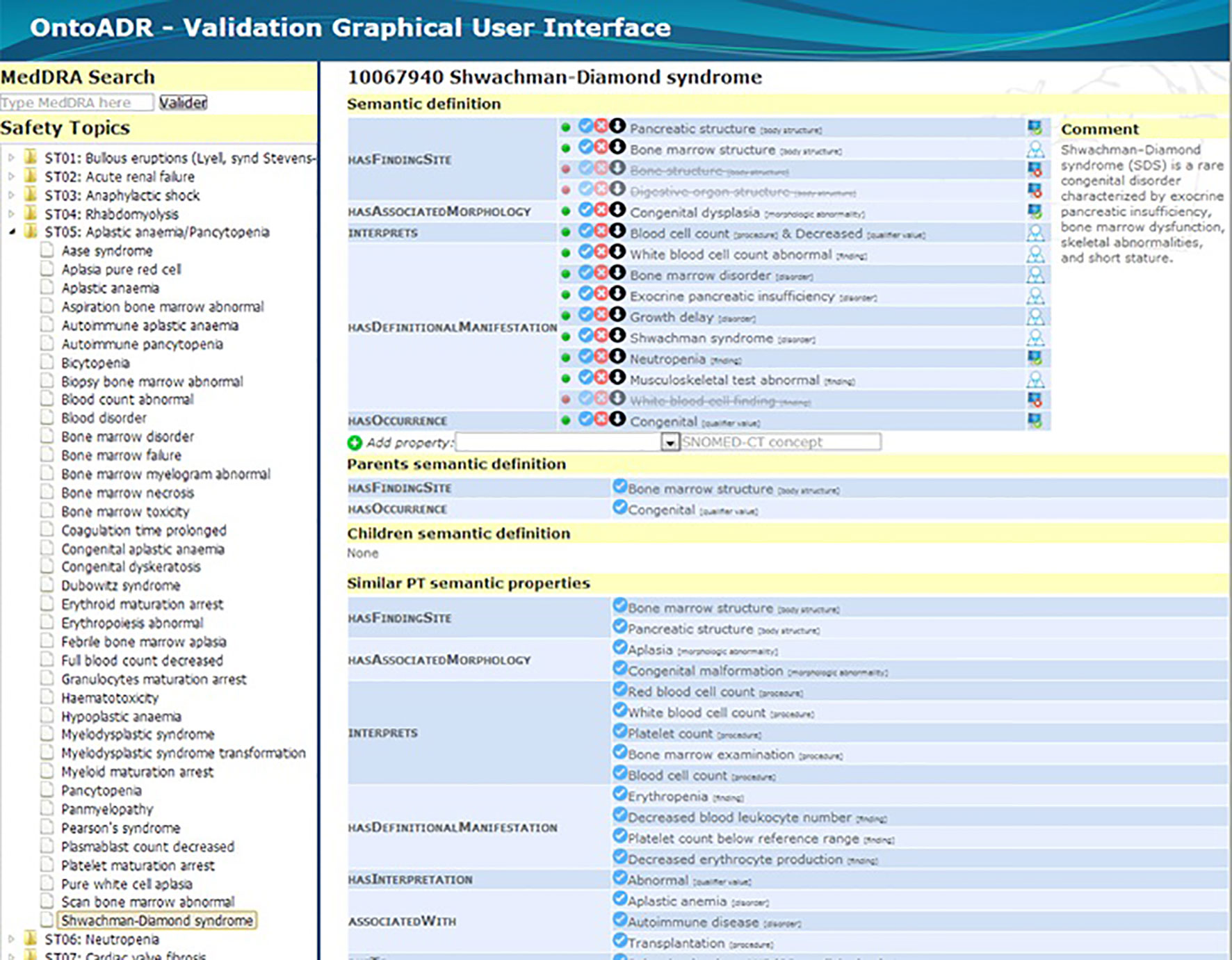Select Scan bone marrow abnormal term
1232x960 pixels.
[x=147, y=902]
